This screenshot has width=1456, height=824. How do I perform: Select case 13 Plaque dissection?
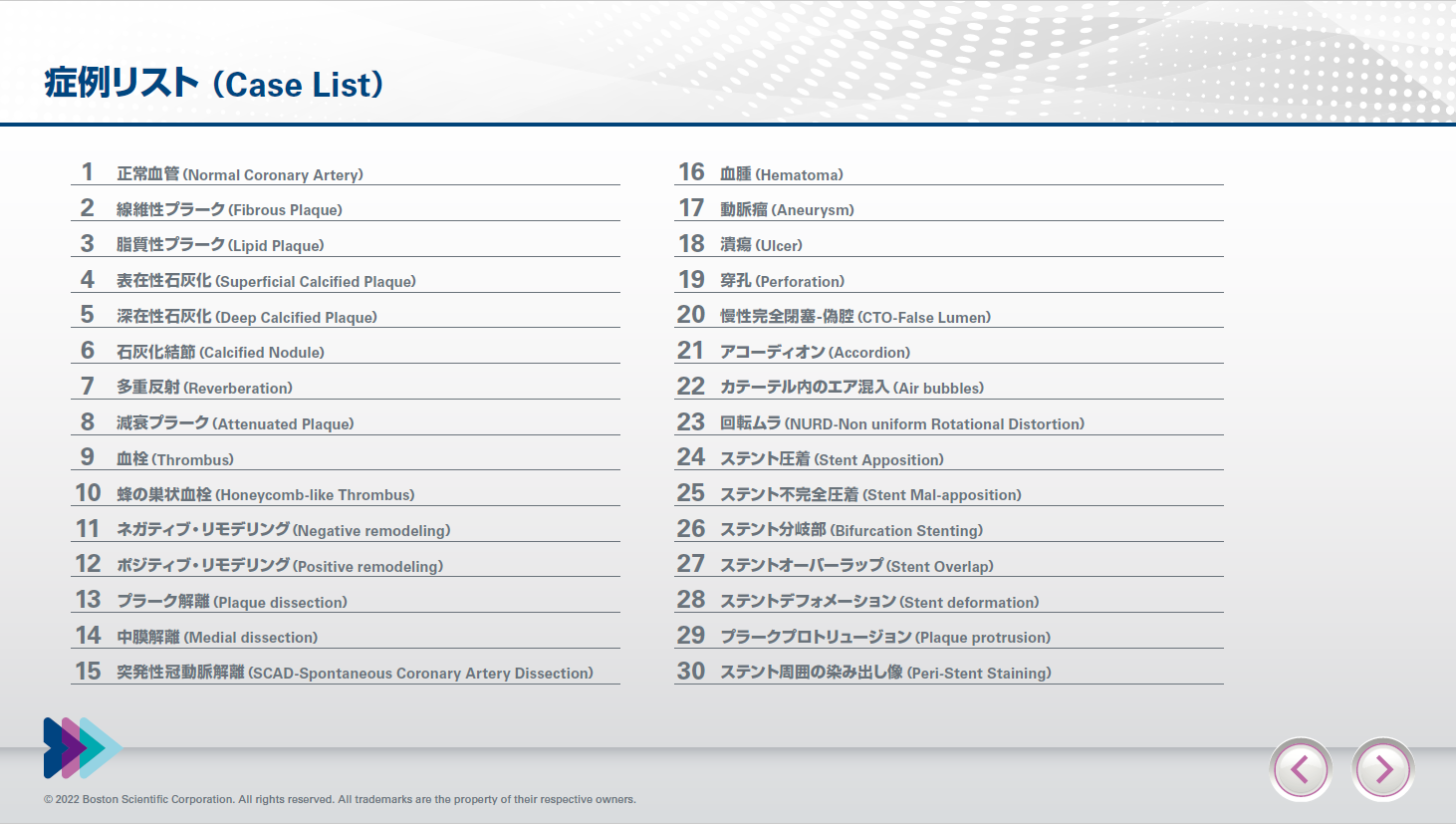pos(232,602)
